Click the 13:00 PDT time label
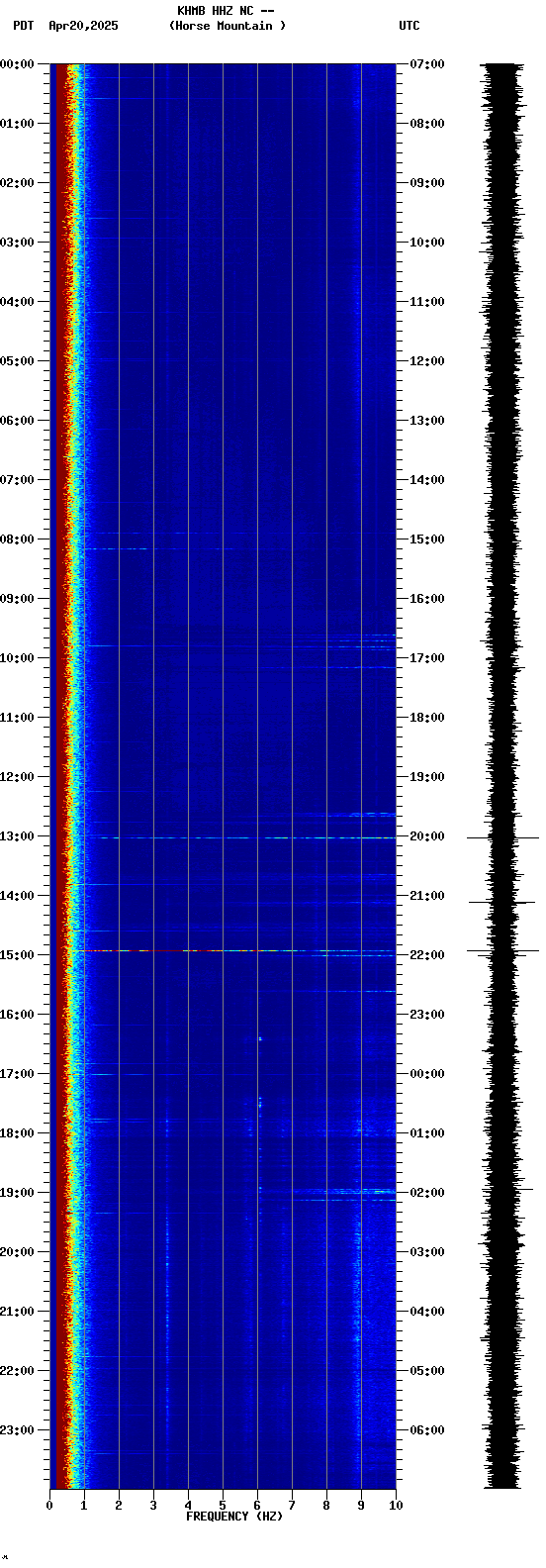The width and height of the screenshot is (546, 1568). pos(17,836)
